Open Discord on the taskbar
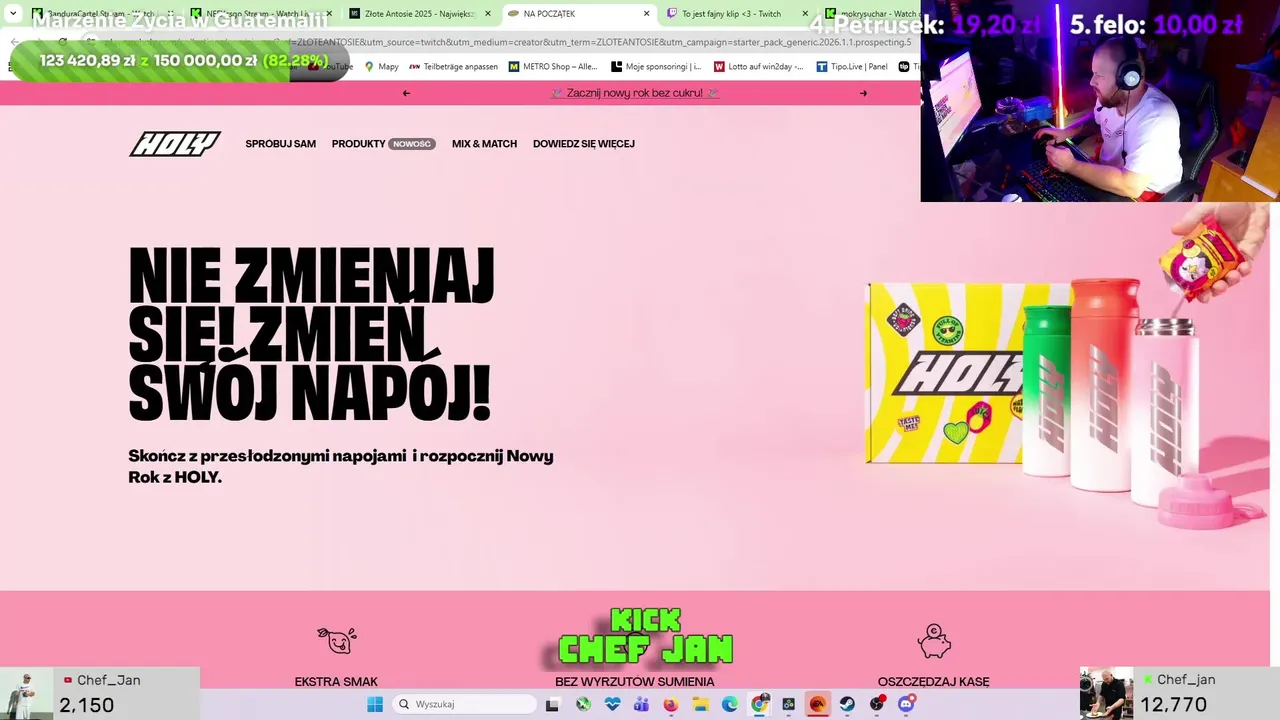Screen dimensions: 1280x720 pos(906,704)
